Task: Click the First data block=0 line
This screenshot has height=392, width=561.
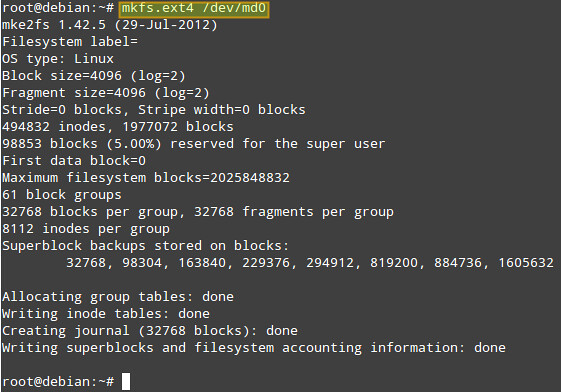Action: click(x=74, y=161)
